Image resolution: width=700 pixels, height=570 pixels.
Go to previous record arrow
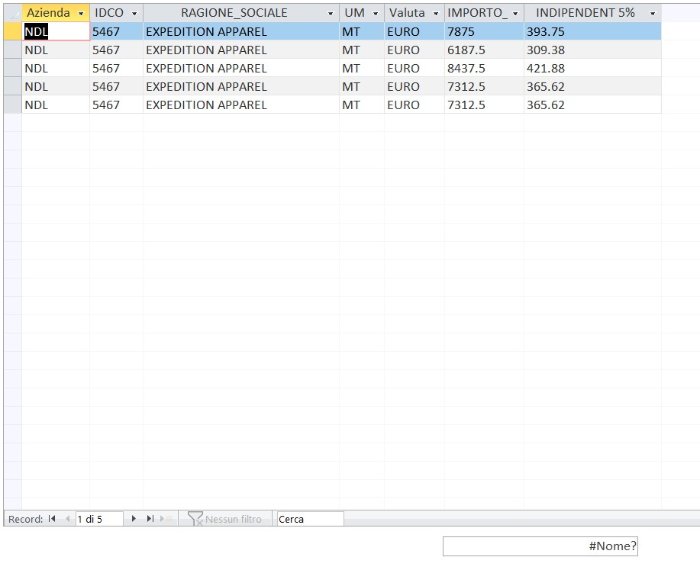[67, 519]
